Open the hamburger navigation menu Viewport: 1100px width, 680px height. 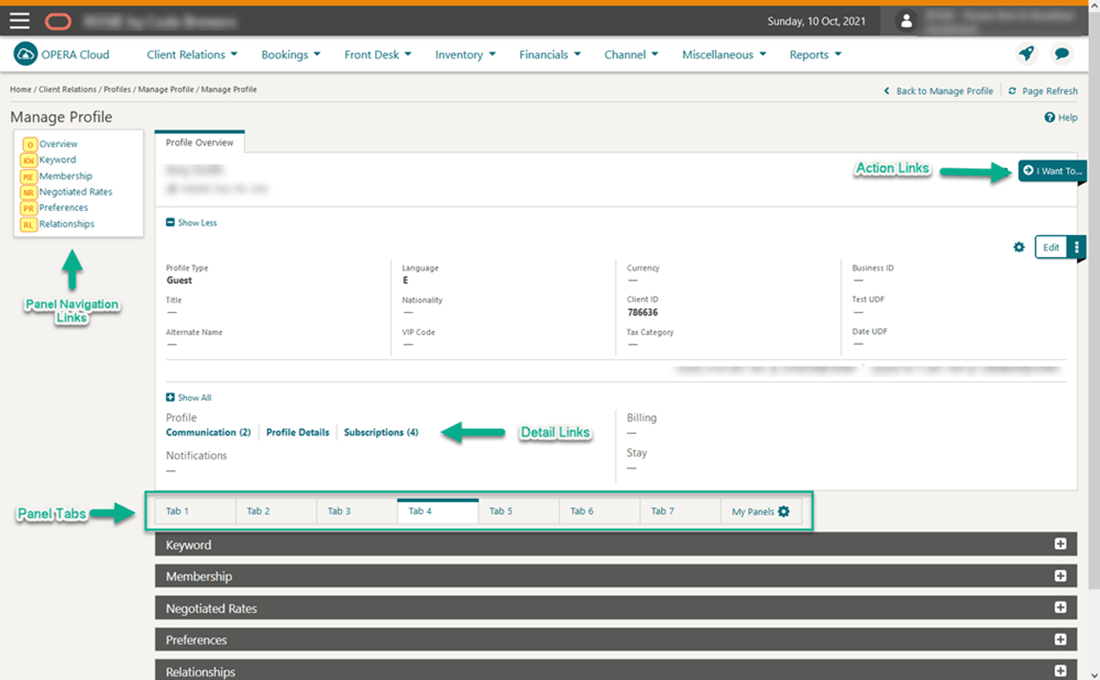(19, 21)
